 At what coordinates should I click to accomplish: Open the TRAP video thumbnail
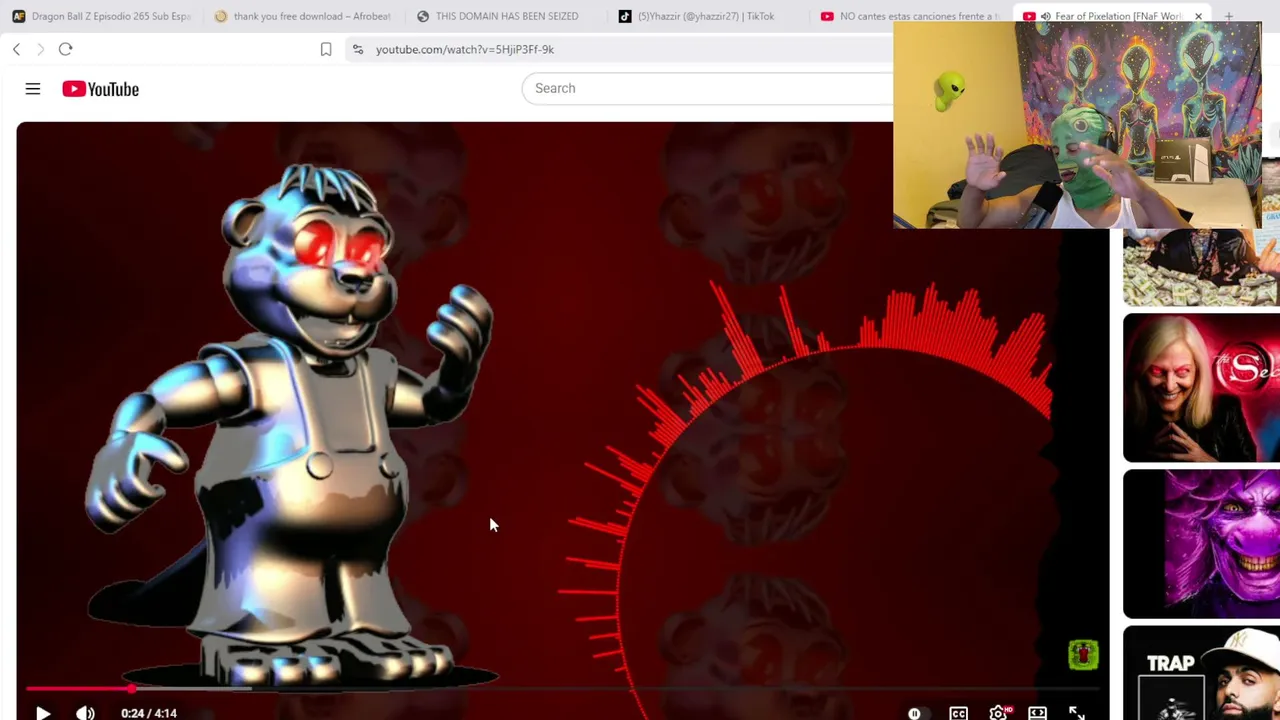(1201, 673)
